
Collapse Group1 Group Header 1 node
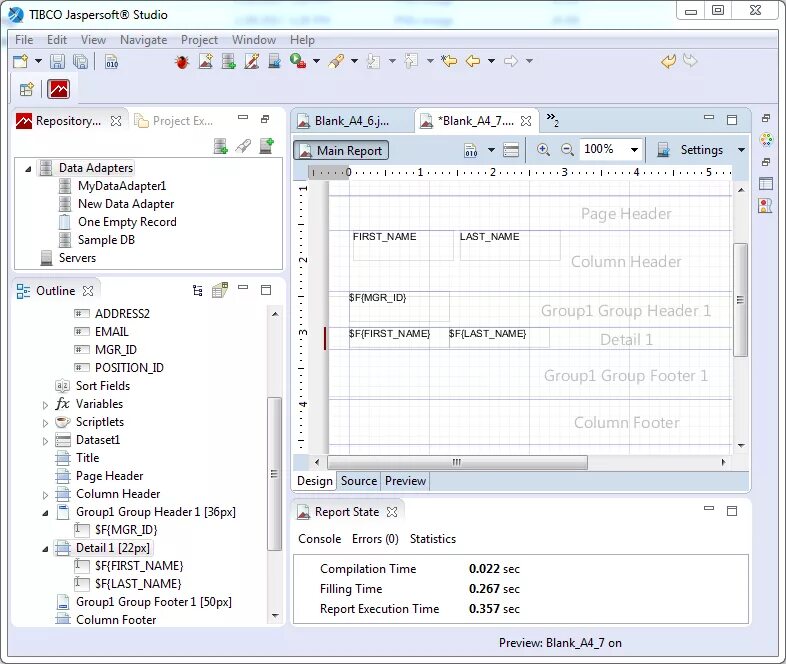tap(45, 513)
